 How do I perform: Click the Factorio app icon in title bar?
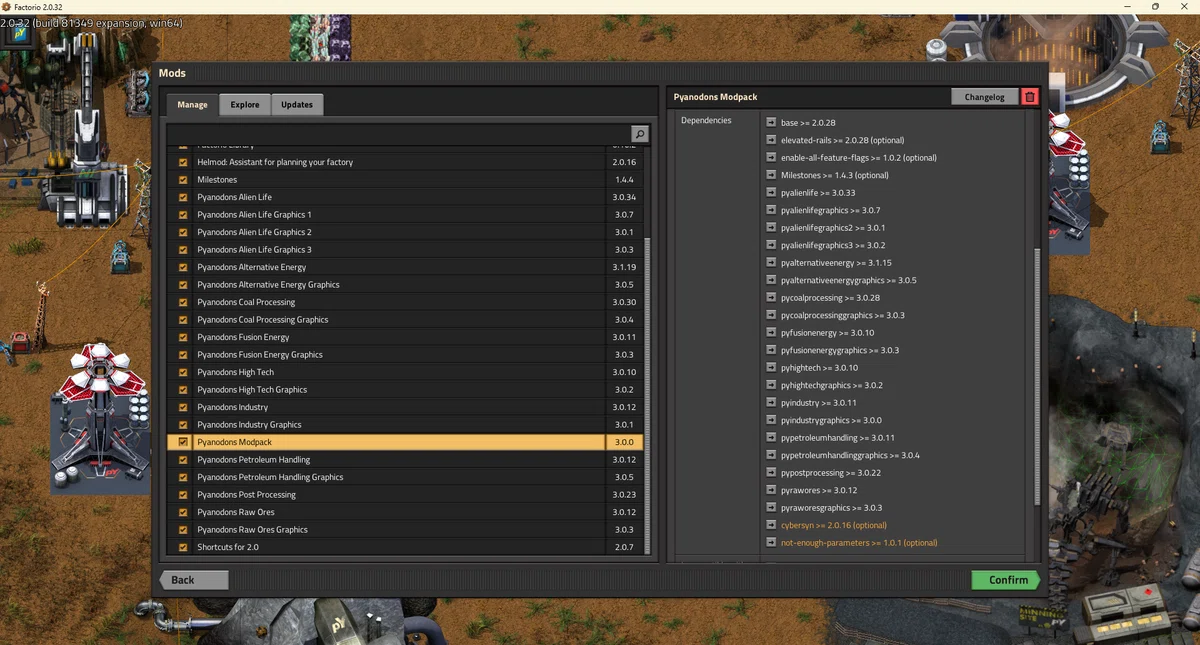coord(8,7)
